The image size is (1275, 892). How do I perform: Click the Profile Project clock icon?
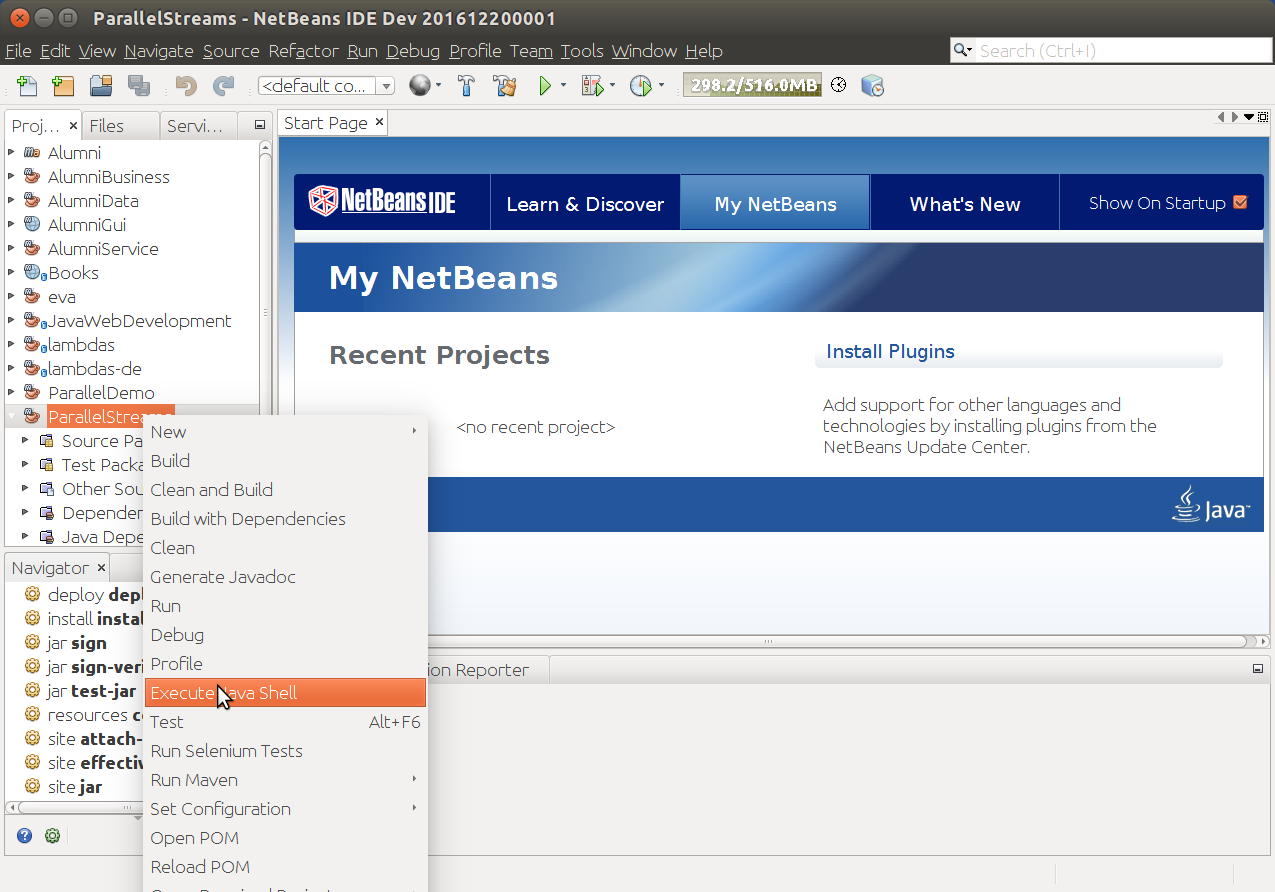tap(640, 86)
